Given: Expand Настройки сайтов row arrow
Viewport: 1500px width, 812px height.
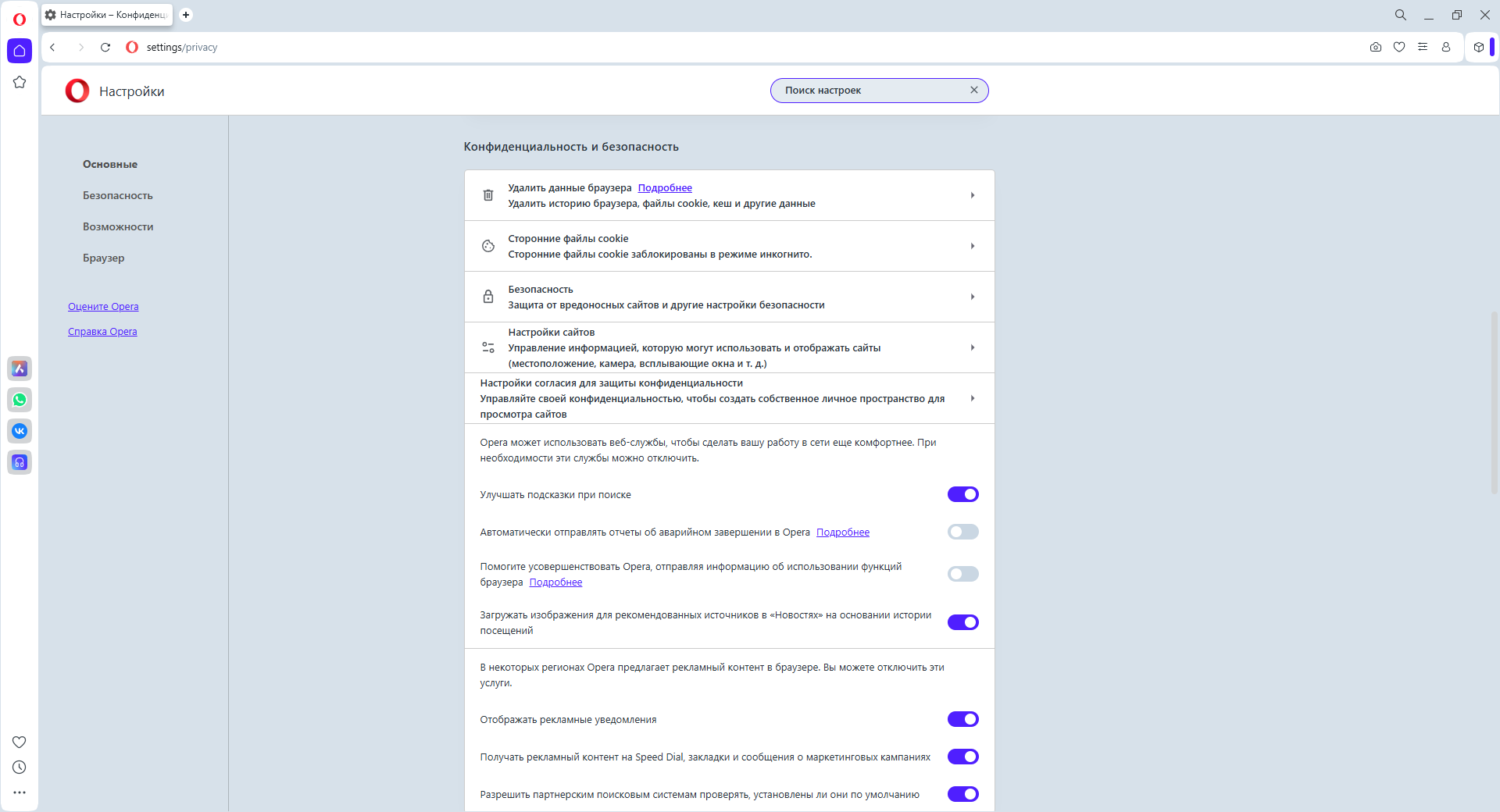Looking at the screenshot, I should point(973,347).
